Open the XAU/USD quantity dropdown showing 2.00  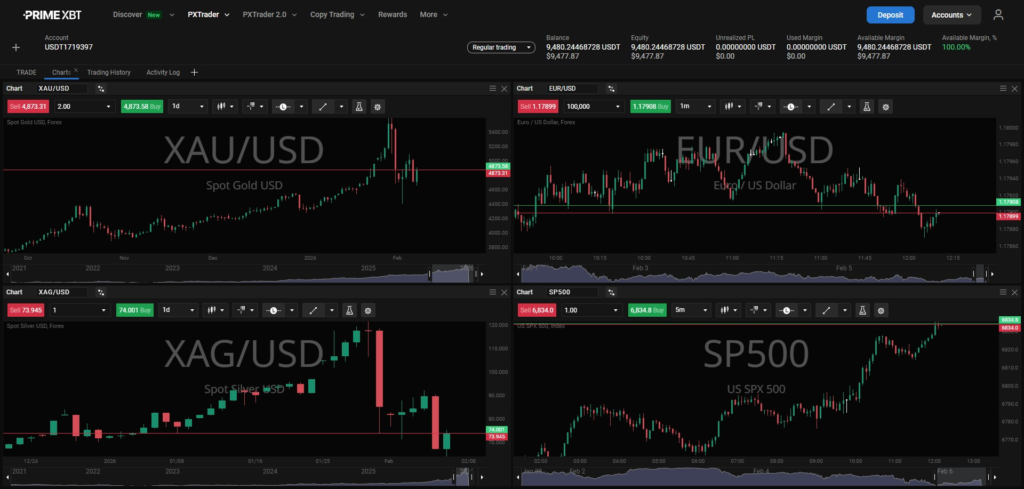click(x=84, y=106)
